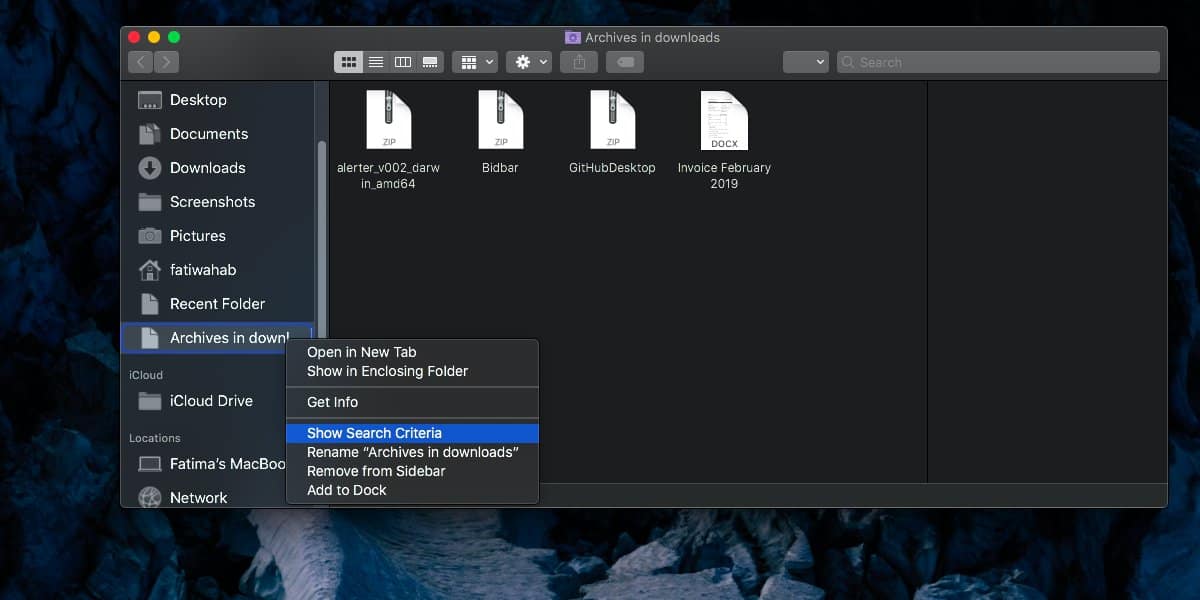Screen dimensions: 1200x600
Task: Switch to icon view in toolbar
Action: click(348, 62)
